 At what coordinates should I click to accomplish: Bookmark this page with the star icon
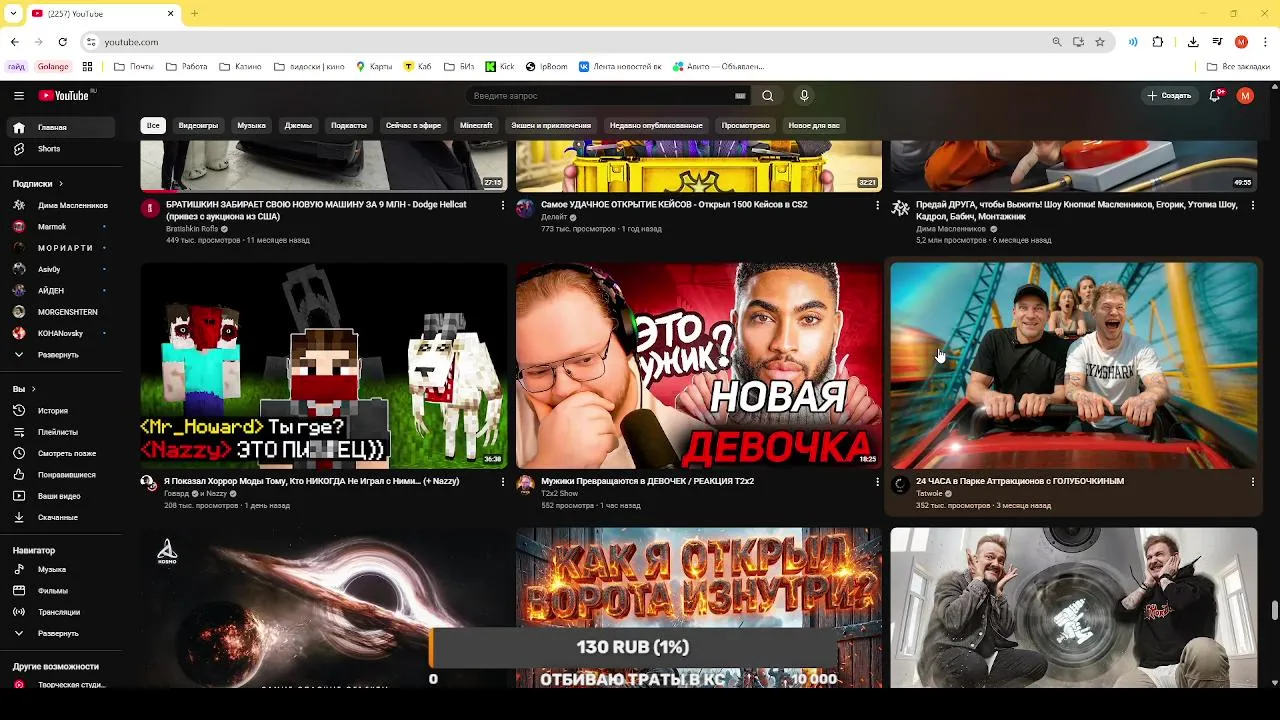click(x=1100, y=42)
